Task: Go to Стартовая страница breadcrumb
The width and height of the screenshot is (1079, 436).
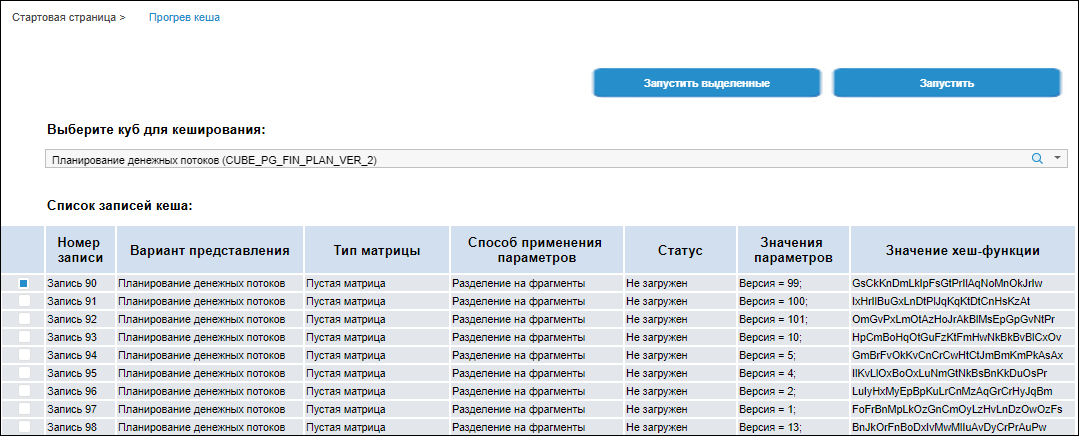Action: click(x=65, y=18)
